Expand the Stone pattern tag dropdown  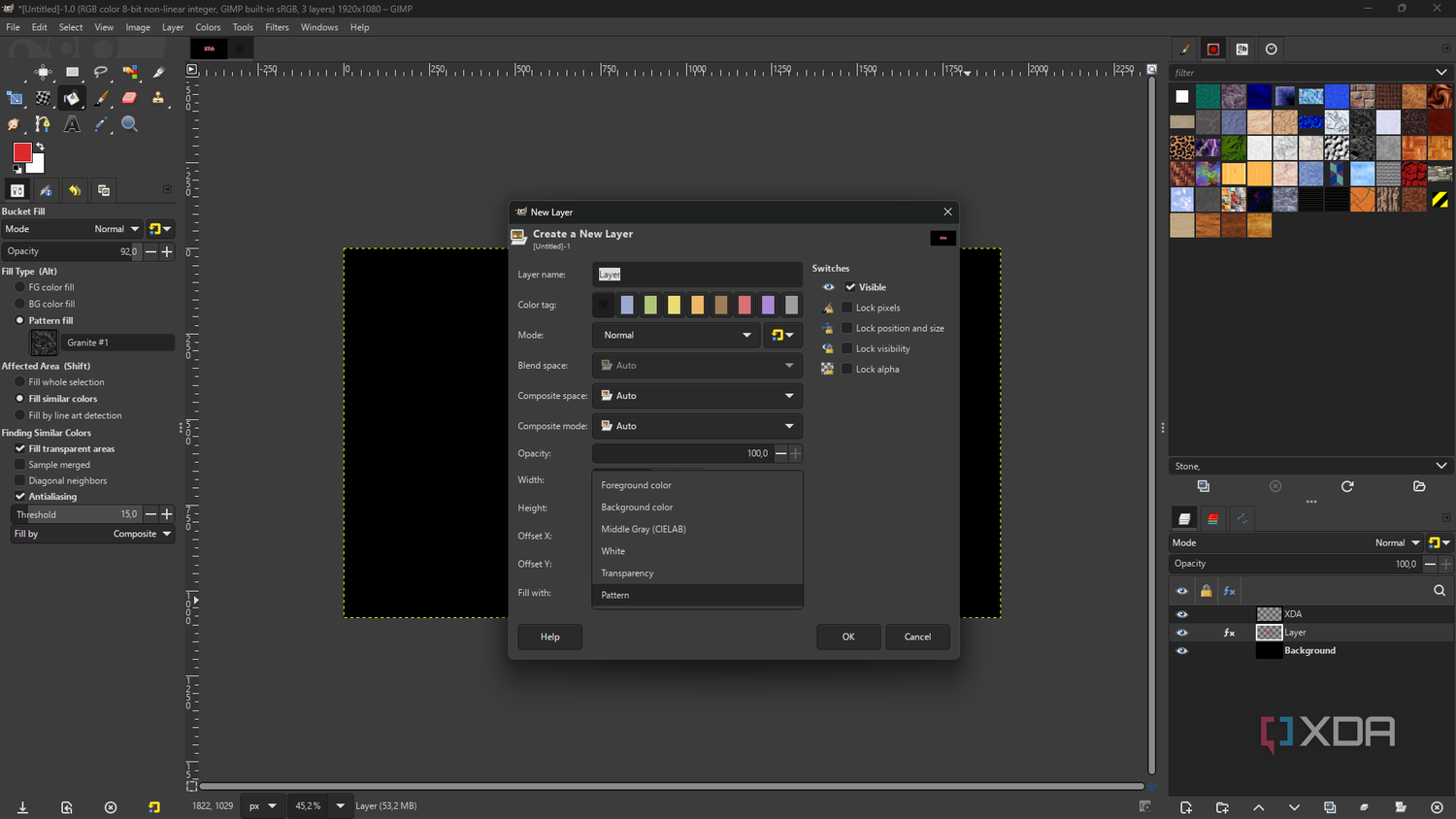(x=1441, y=466)
